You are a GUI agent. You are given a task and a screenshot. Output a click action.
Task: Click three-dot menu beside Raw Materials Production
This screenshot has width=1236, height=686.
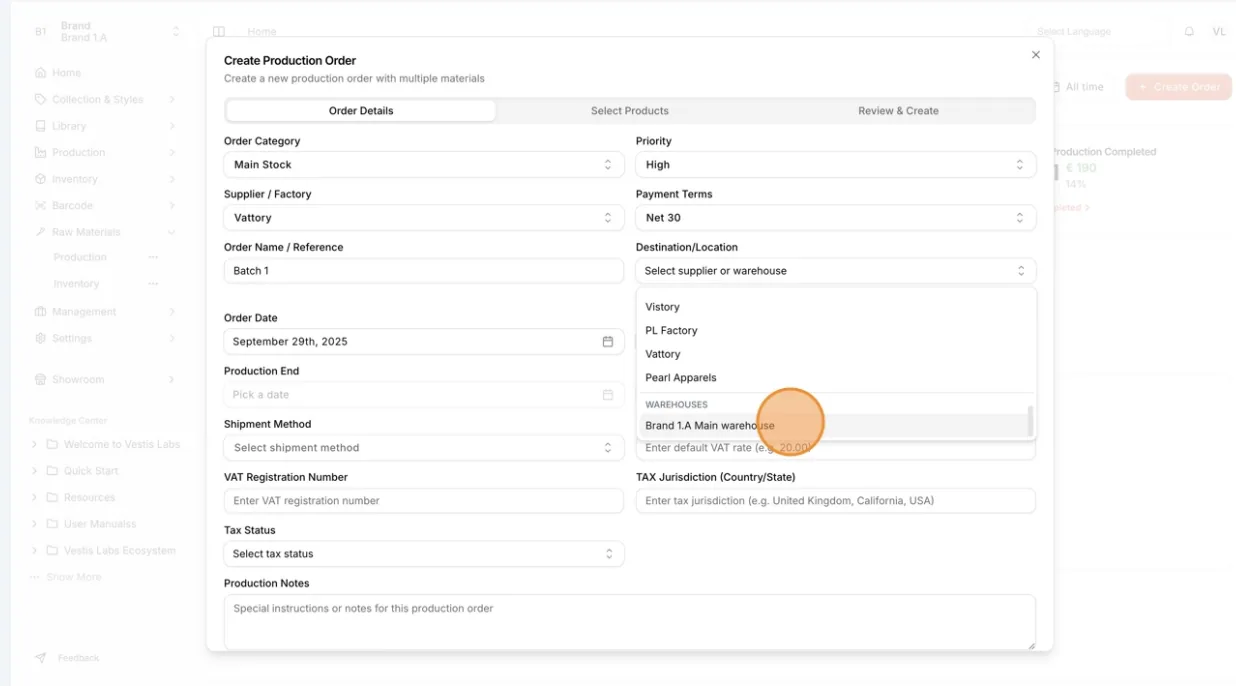[x=153, y=257]
